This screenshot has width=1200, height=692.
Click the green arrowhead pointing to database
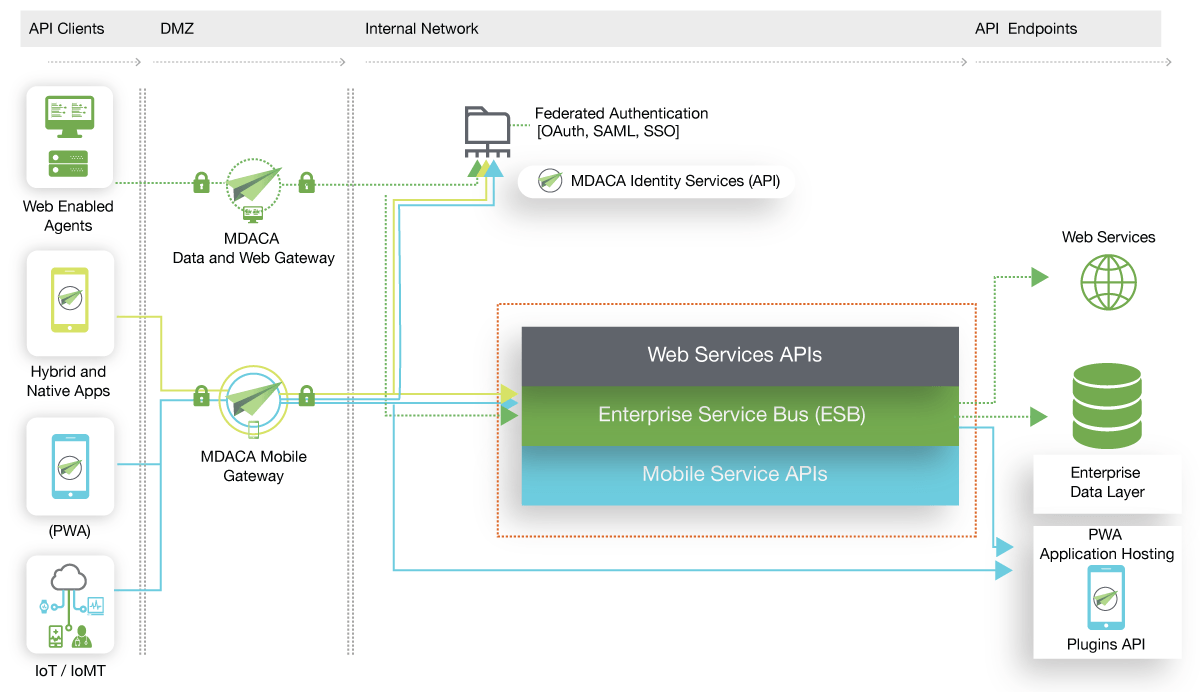[1040, 415]
